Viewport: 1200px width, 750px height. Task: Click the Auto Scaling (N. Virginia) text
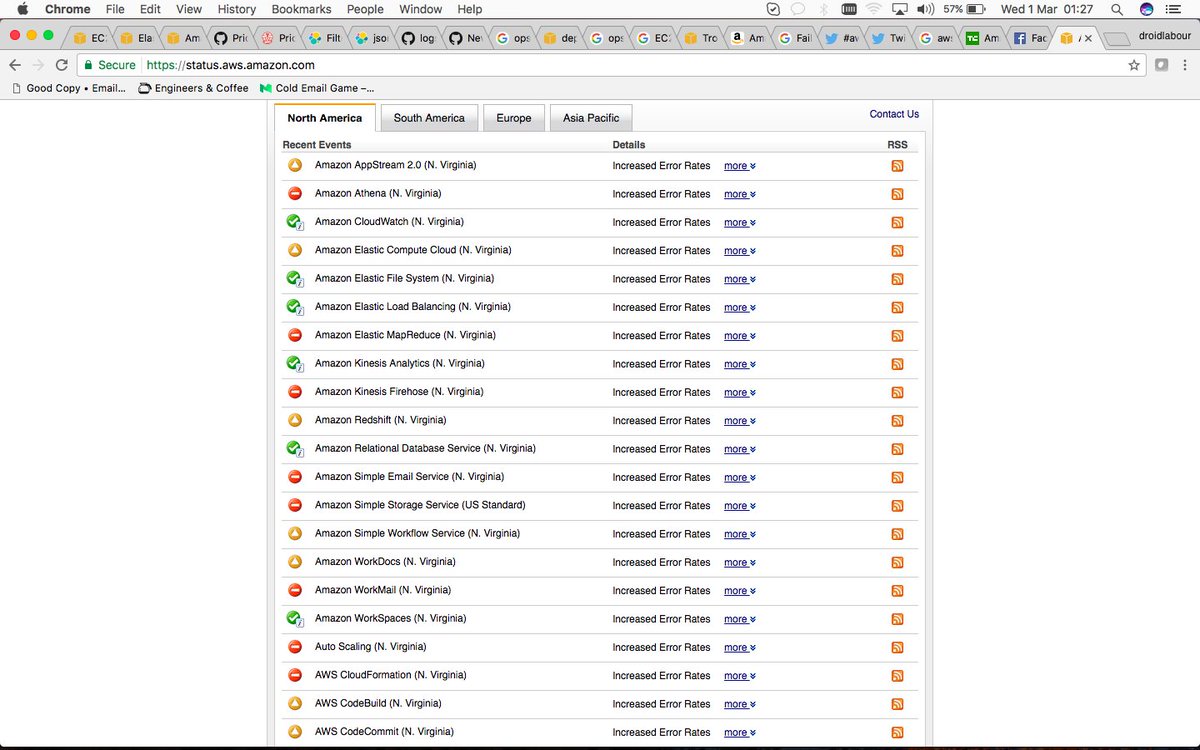370,647
